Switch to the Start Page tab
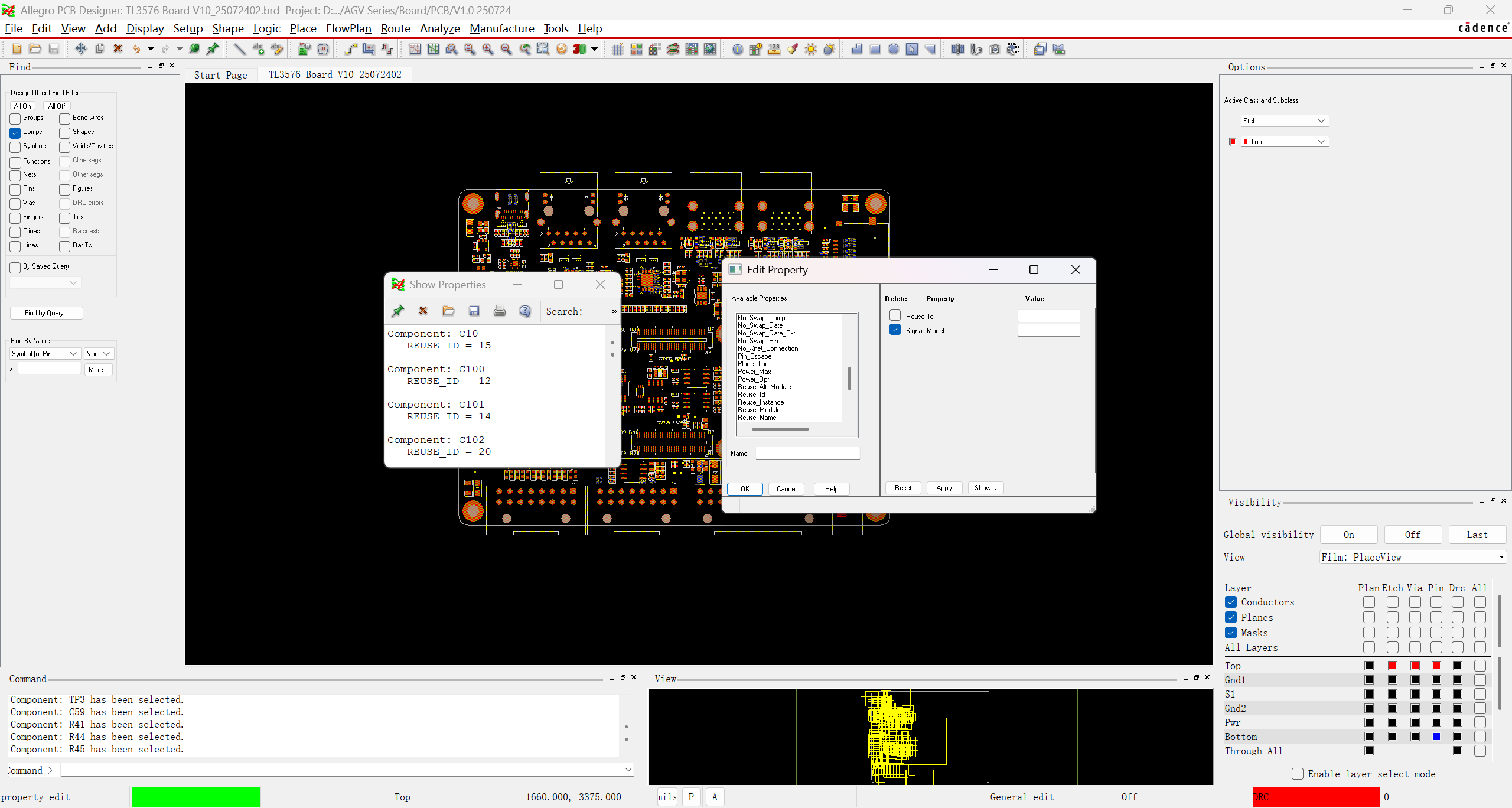The width and height of the screenshot is (1512, 808). tap(220, 75)
